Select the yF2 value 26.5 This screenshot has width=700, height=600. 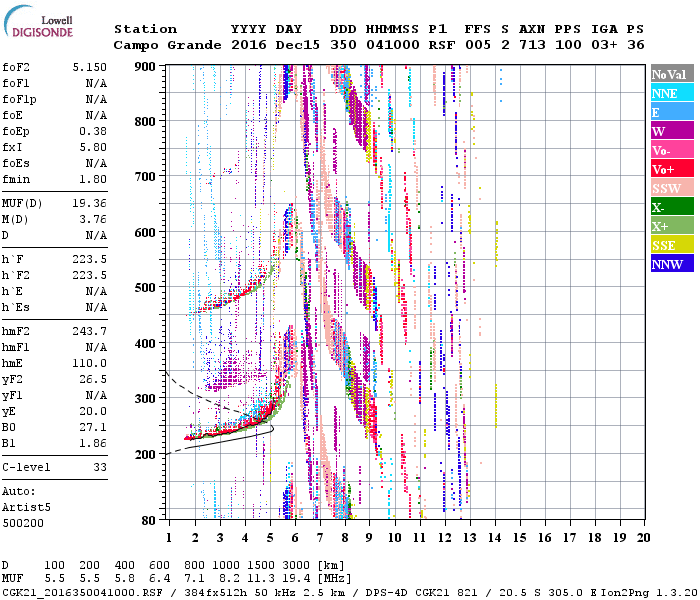[93, 379]
